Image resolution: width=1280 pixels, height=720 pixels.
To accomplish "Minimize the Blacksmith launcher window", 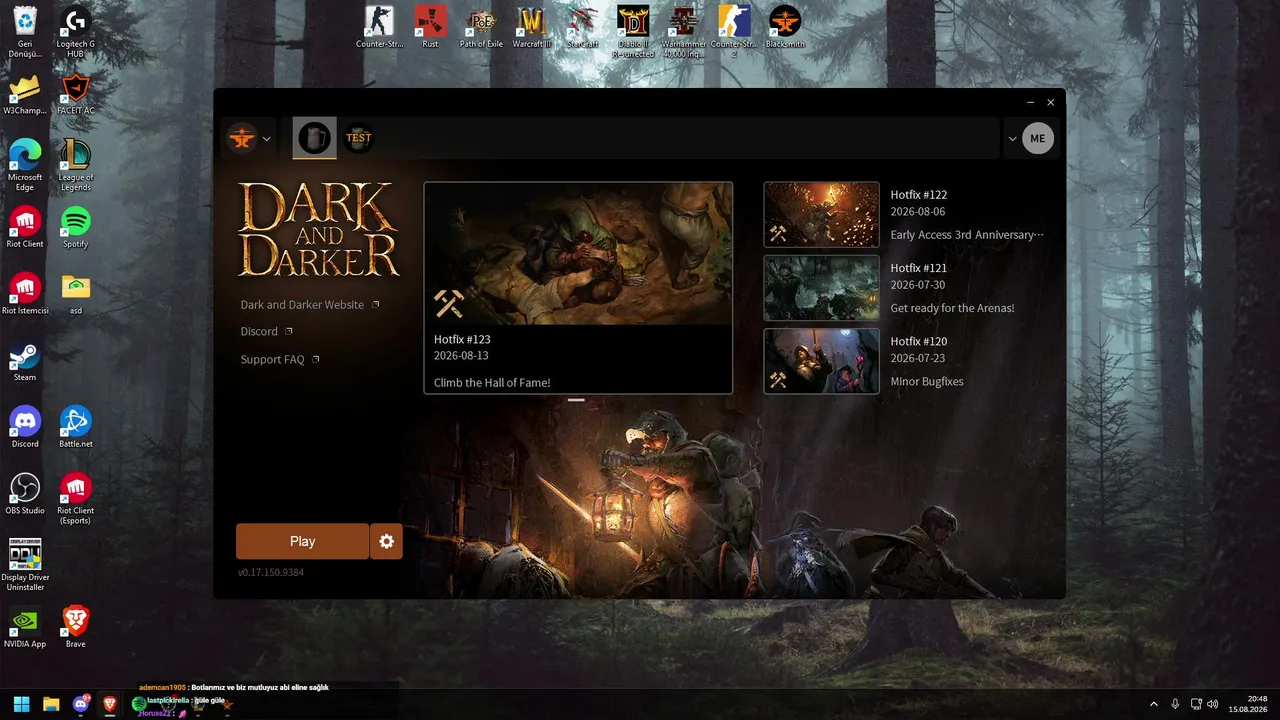I will 1031,102.
